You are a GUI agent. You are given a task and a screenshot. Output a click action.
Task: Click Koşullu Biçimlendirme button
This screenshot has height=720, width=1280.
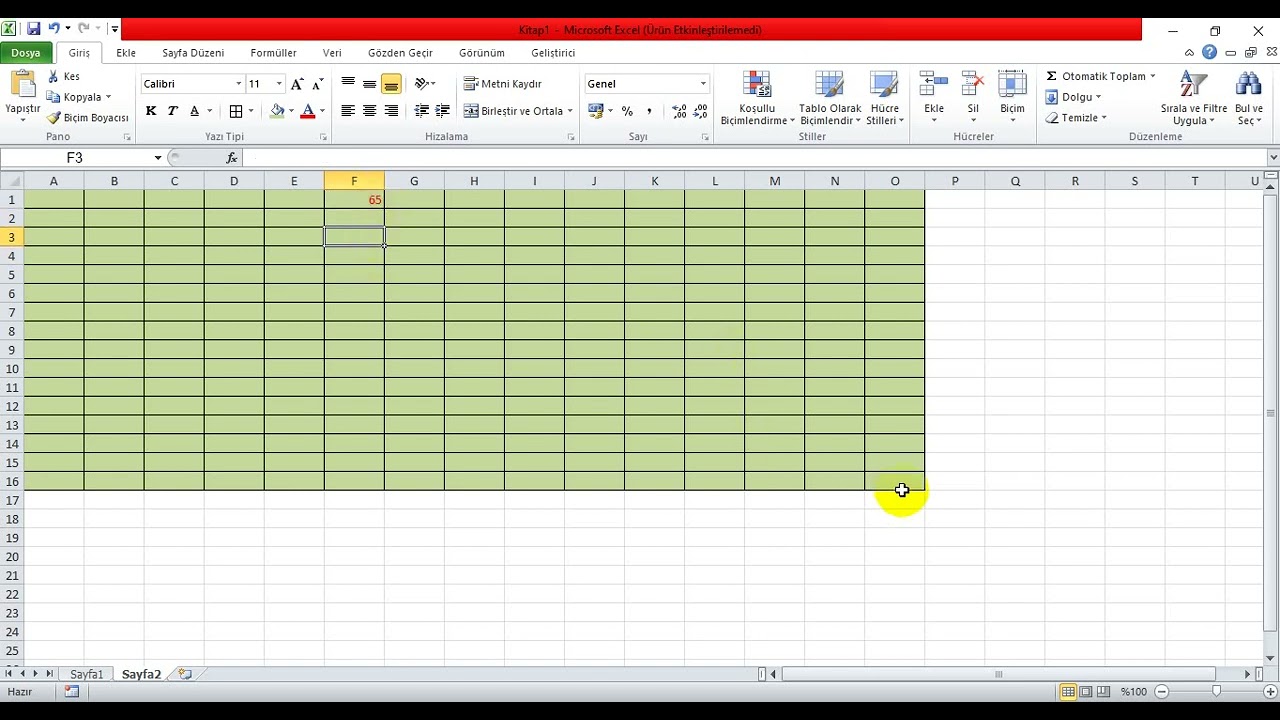(x=757, y=98)
